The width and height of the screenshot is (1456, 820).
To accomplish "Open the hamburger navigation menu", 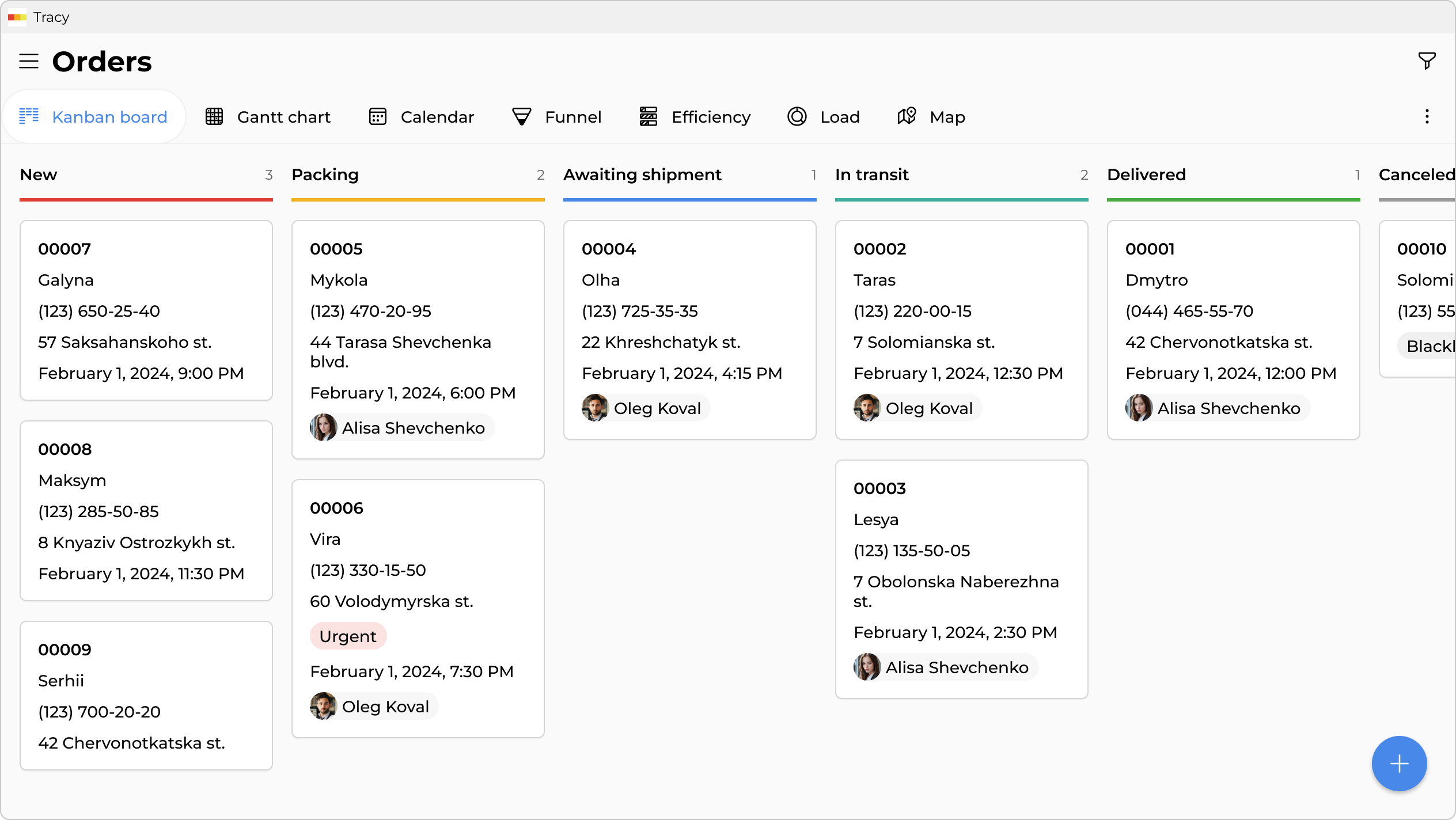I will tap(29, 61).
